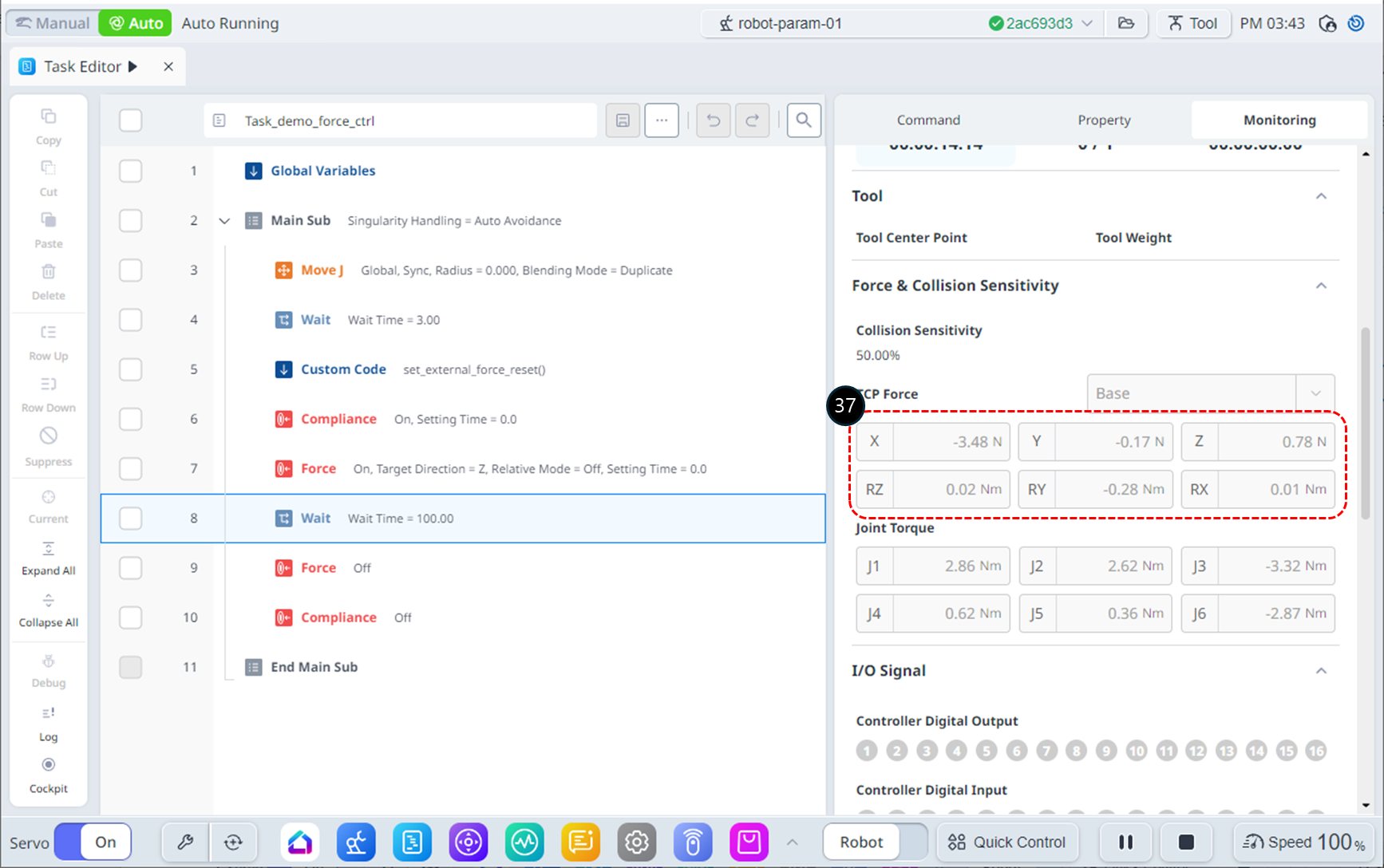This screenshot has width=1384, height=868.
Task: Check the box for line 3 Move J
Action: [130, 270]
